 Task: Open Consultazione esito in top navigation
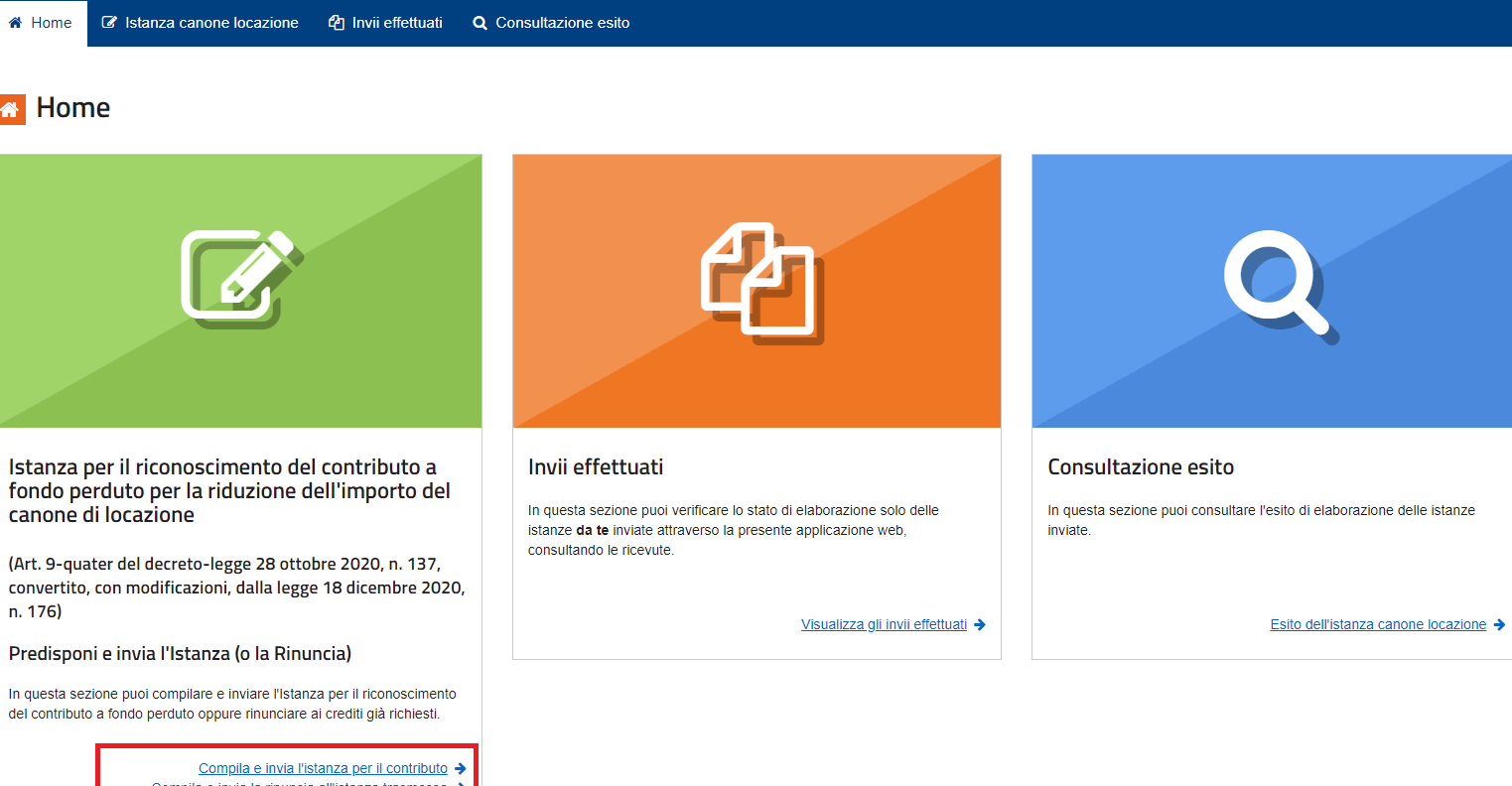click(551, 23)
